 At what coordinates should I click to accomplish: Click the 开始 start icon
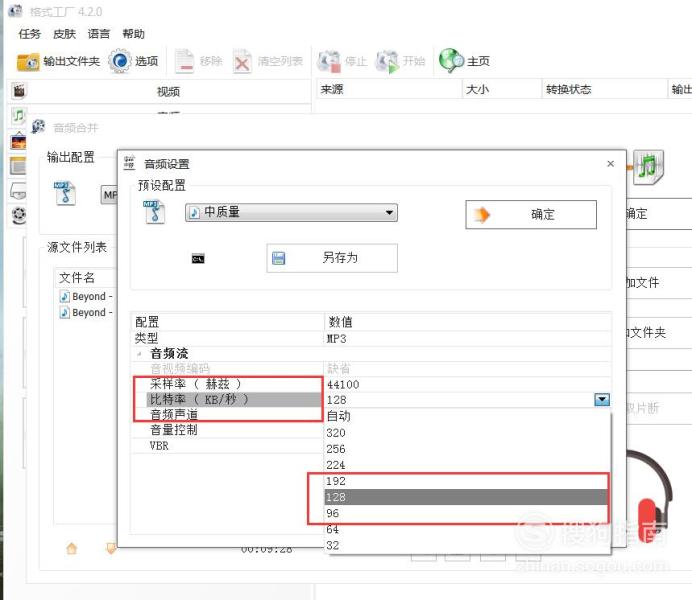[387, 61]
